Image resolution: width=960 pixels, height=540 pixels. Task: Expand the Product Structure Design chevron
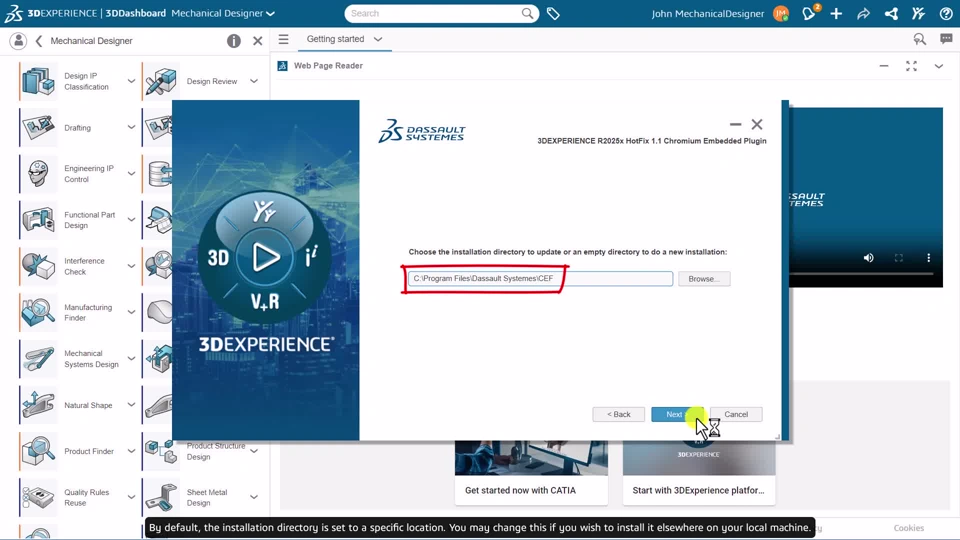[x=253, y=451]
